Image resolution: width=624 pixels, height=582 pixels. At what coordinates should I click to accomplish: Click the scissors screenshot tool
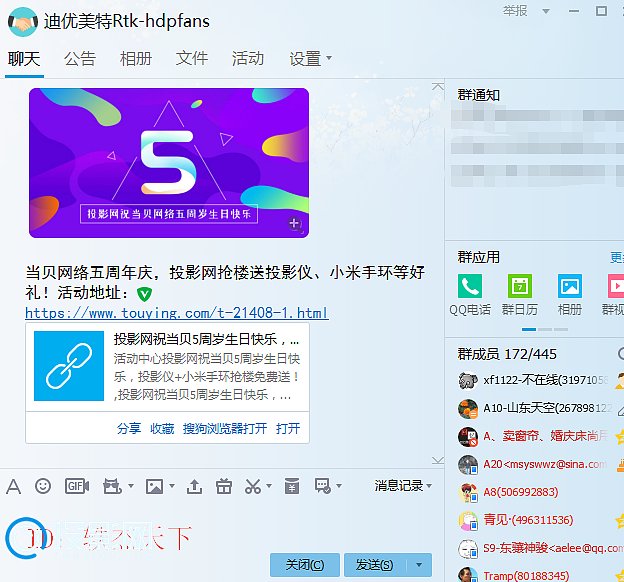[253, 486]
